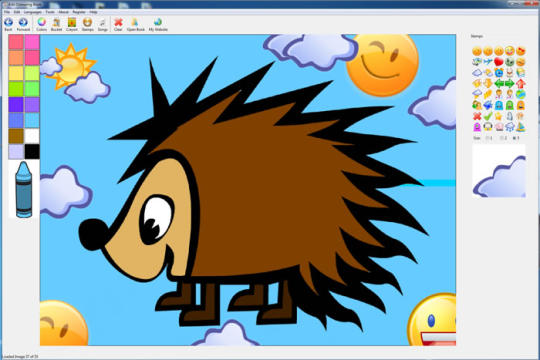The height and width of the screenshot is (360, 540).
Task: Pick the magenta monster stamp
Action: click(x=477, y=127)
